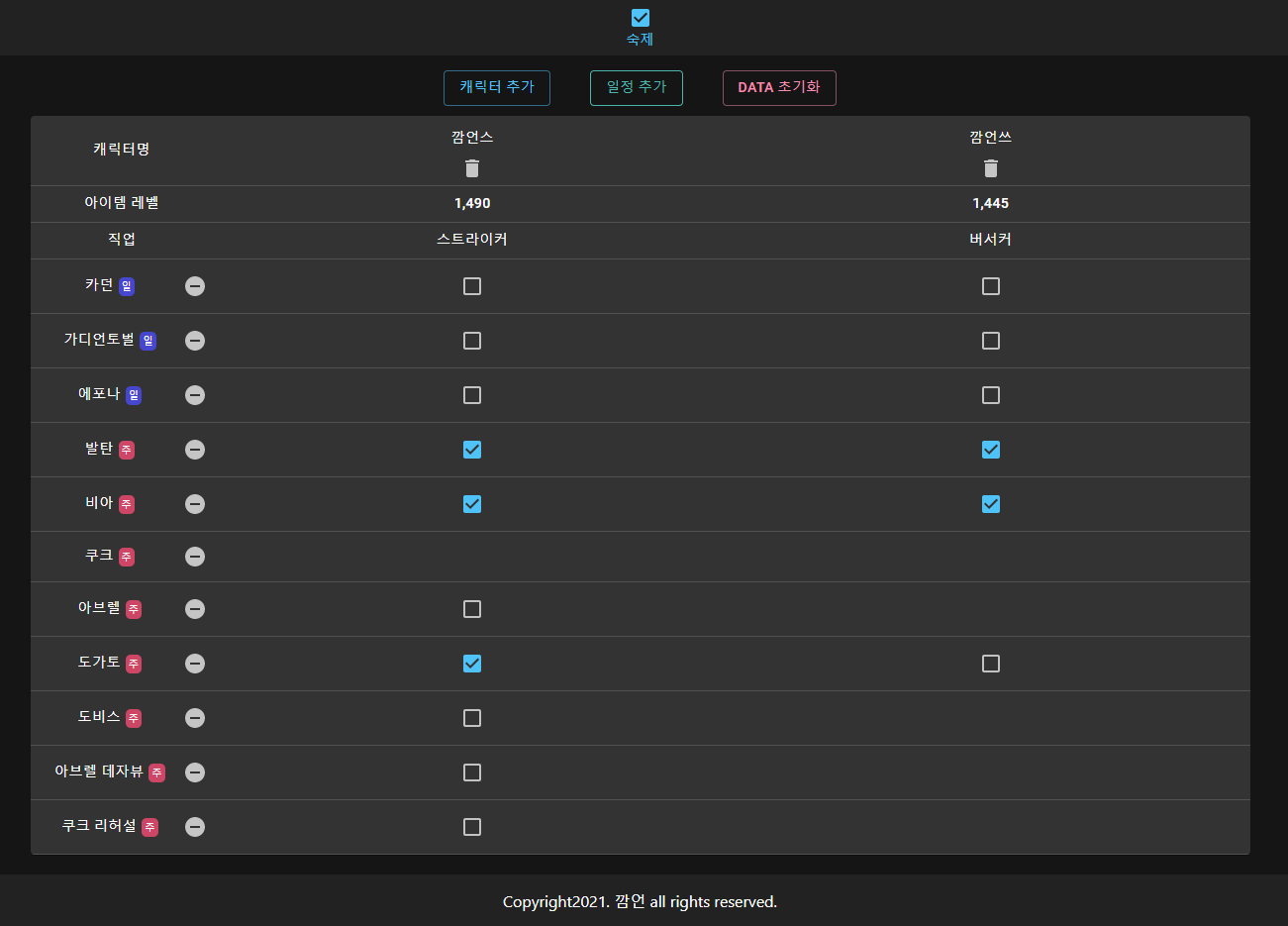This screenshot has width=1288, height=926.
Task: Remove the 가디언토벌 schedule row
Action: click(195, 341)
